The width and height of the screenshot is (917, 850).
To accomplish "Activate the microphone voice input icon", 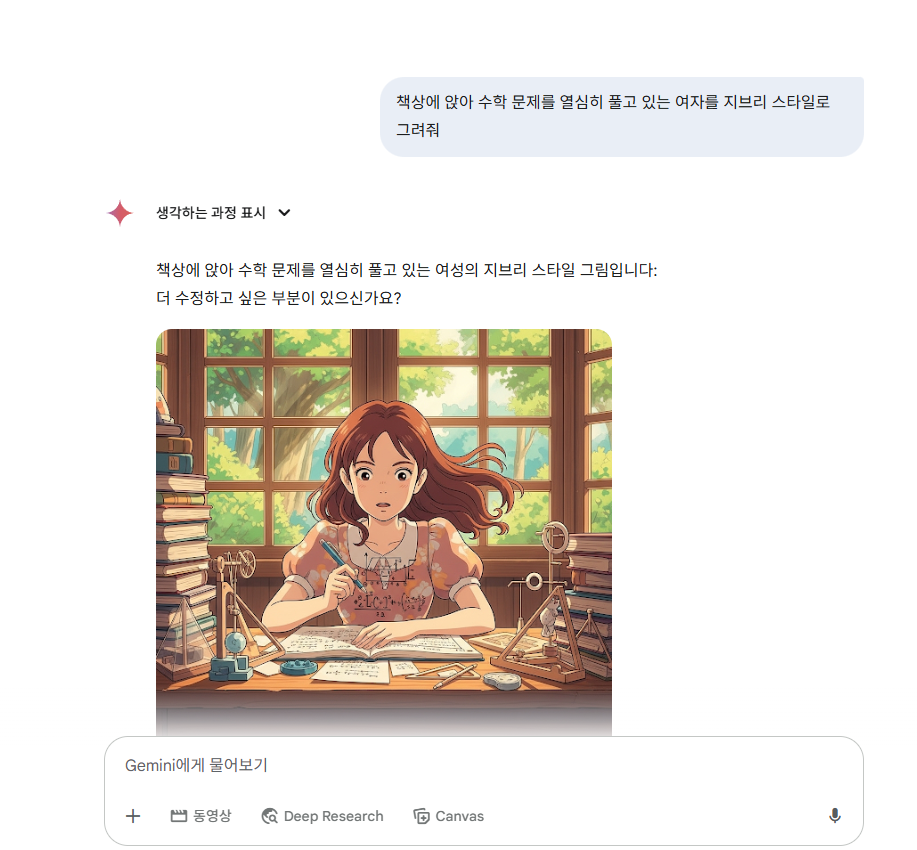I will point(835,815).
